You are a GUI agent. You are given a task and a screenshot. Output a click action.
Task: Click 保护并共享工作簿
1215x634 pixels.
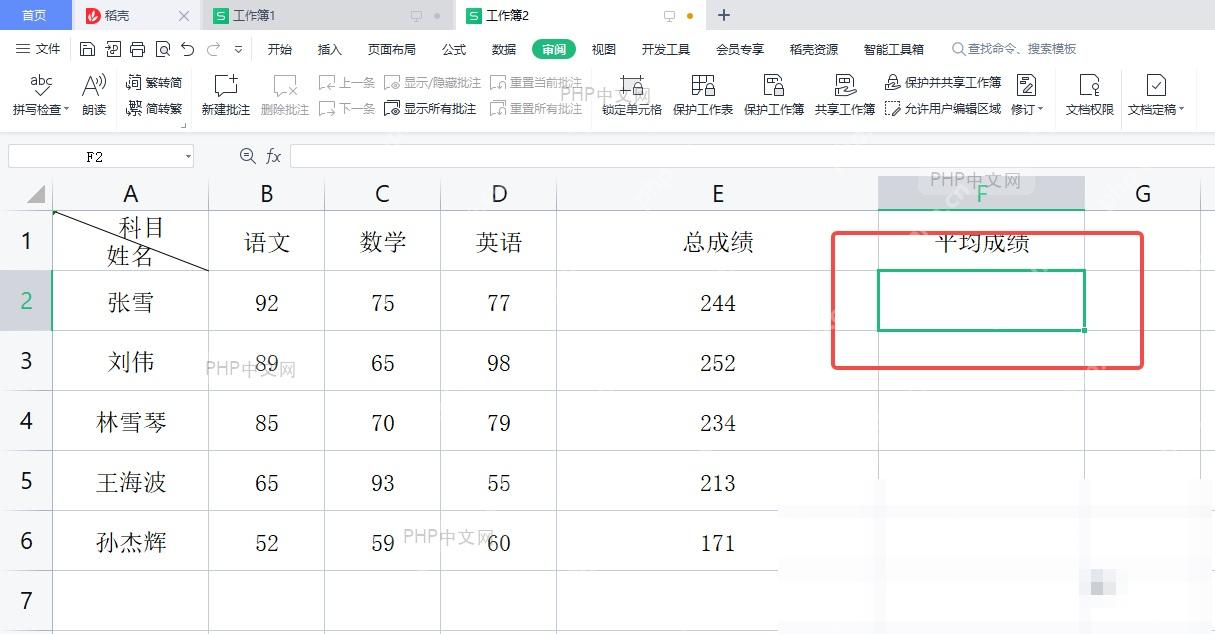(x=943, y=83)
